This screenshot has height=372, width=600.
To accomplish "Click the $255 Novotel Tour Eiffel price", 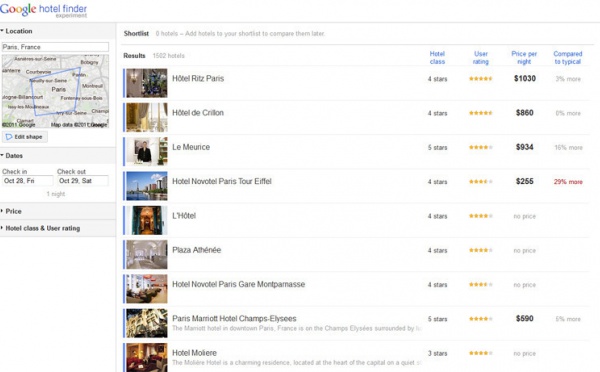I will (x=525, y=181).
